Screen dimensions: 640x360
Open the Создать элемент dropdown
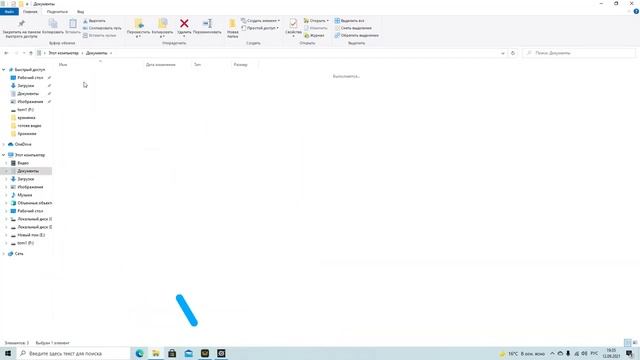260,21
